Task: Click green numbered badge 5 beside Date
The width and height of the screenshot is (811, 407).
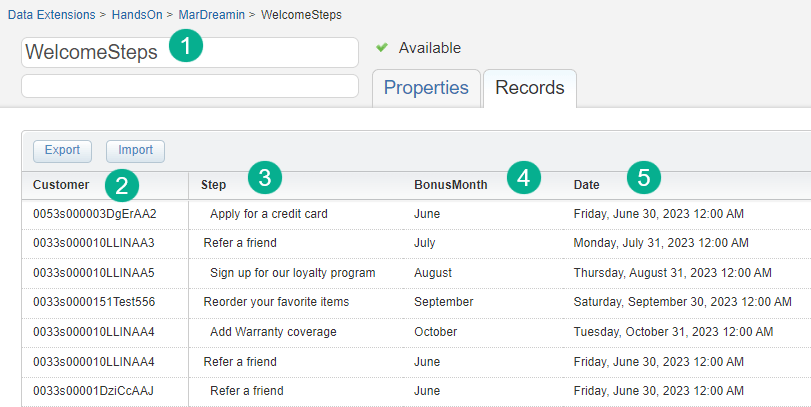Action: [x=644, y=178]
